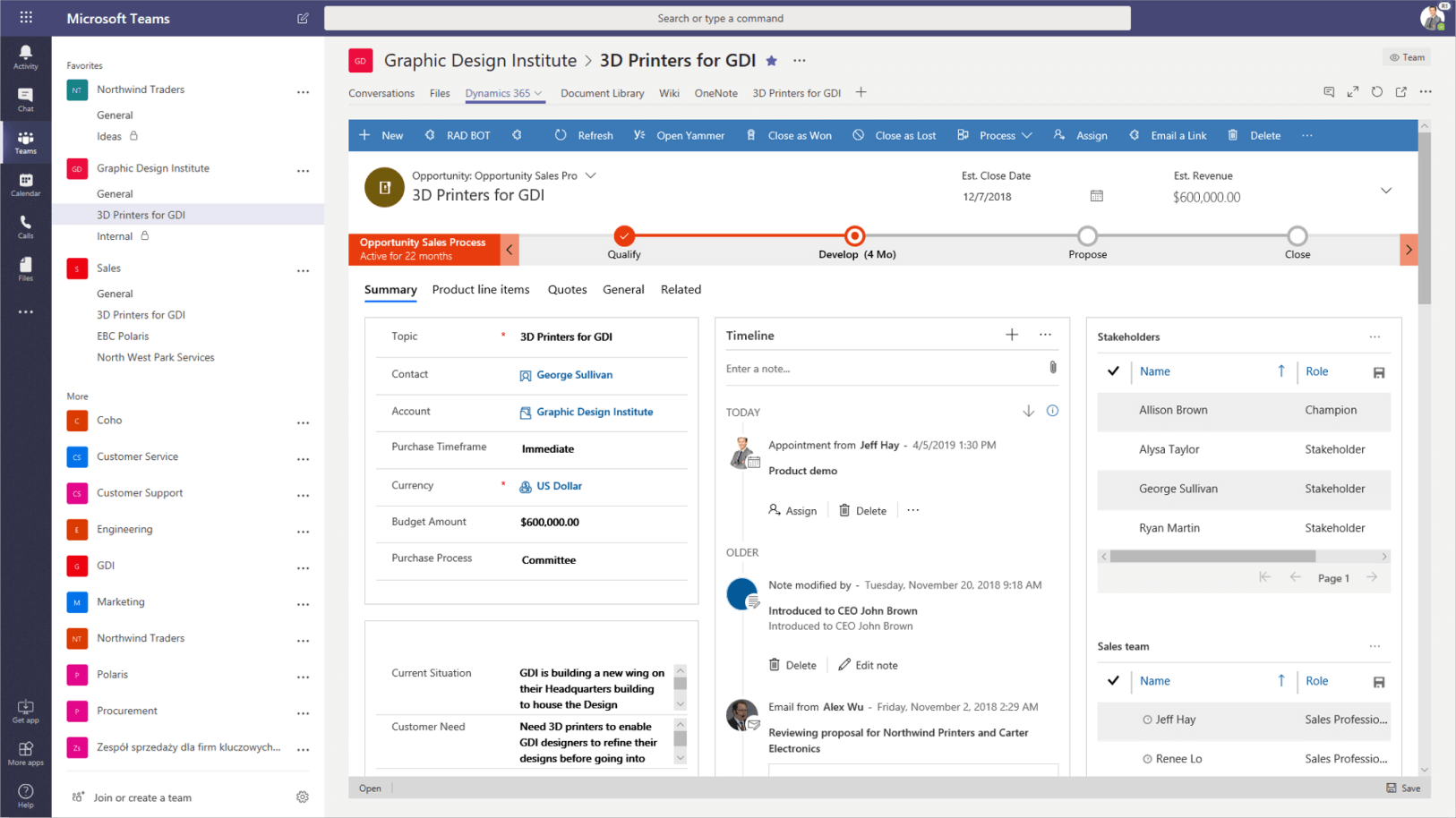
Task: Open Northwind Traders favorites team options
Action: 304,91
